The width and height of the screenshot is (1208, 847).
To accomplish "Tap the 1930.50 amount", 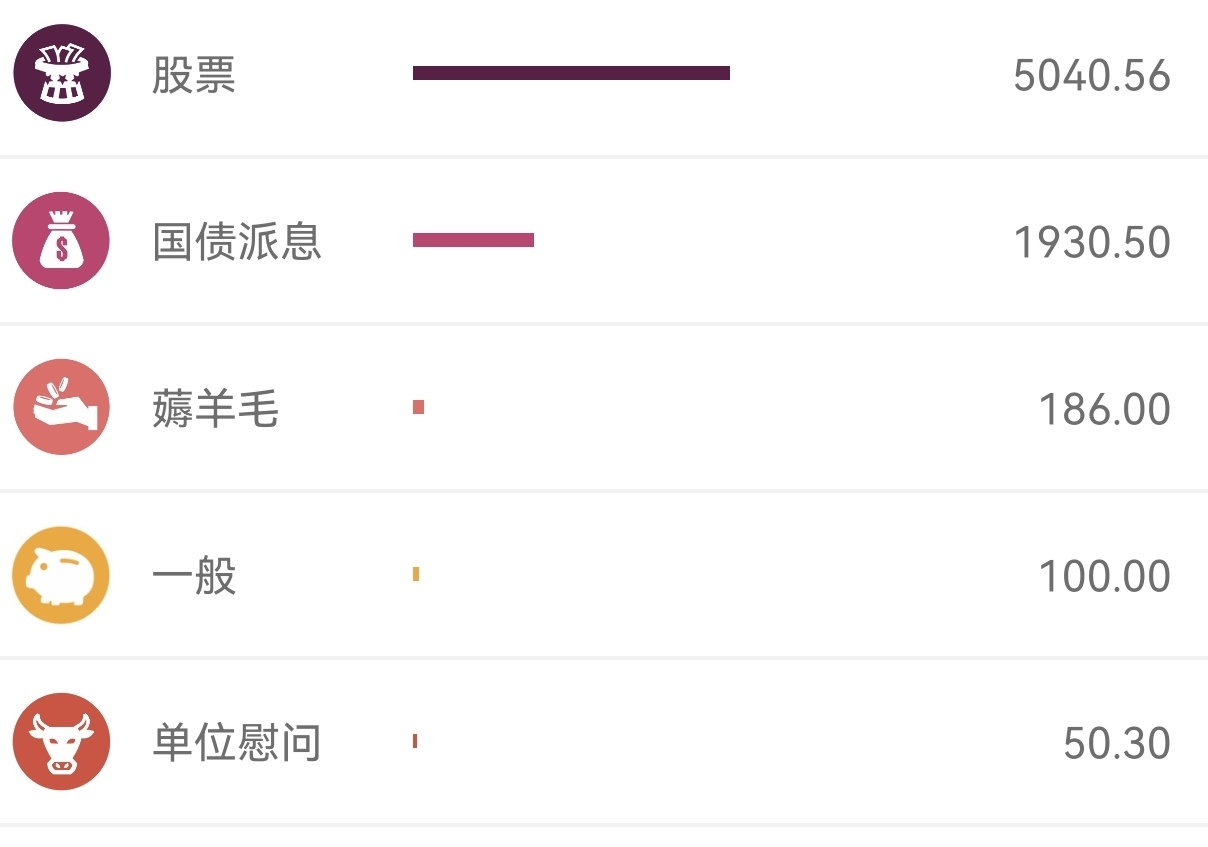I will (1092, 243).
